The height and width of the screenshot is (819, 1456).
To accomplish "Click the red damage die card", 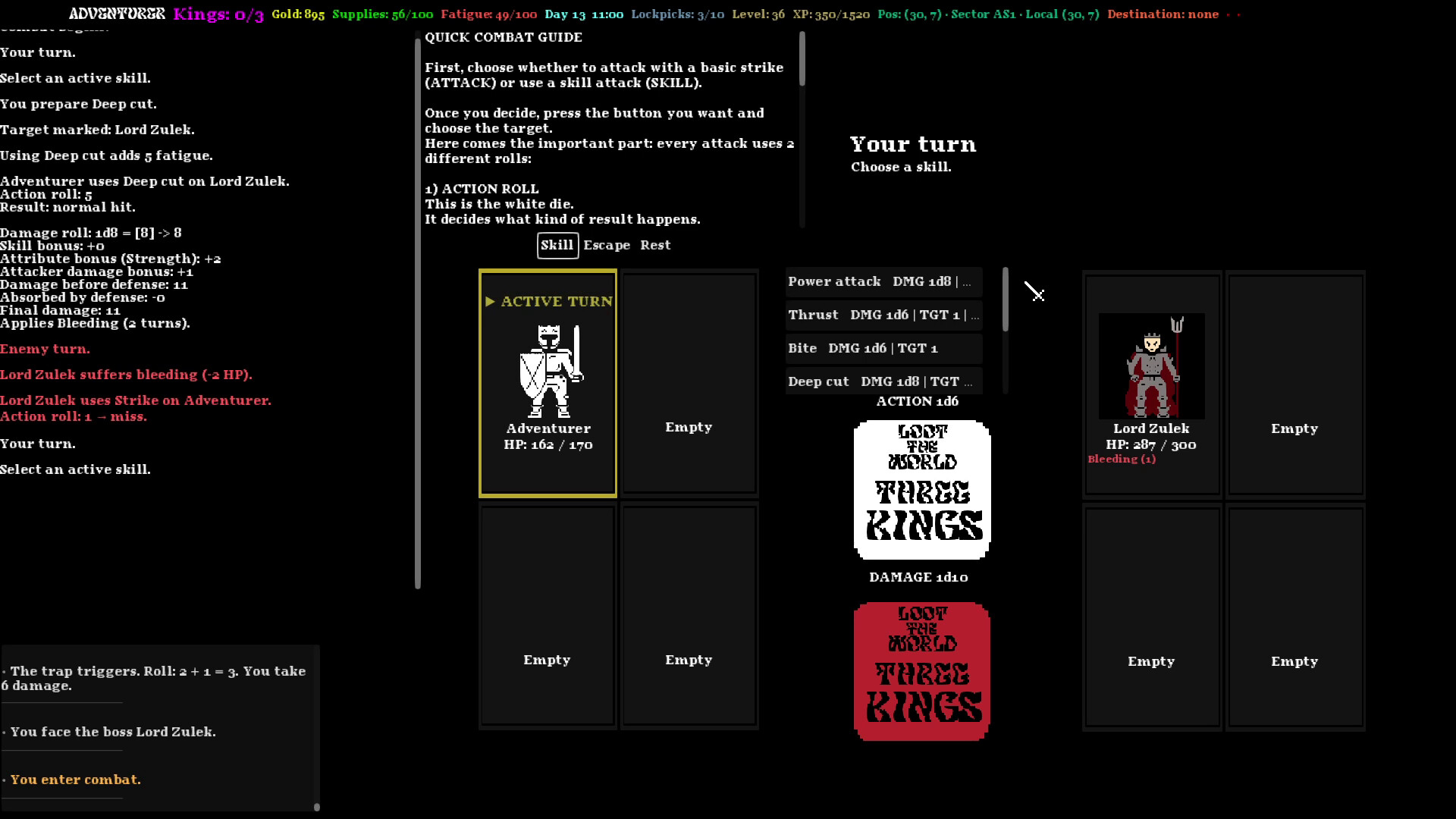I will click(921, 671).
